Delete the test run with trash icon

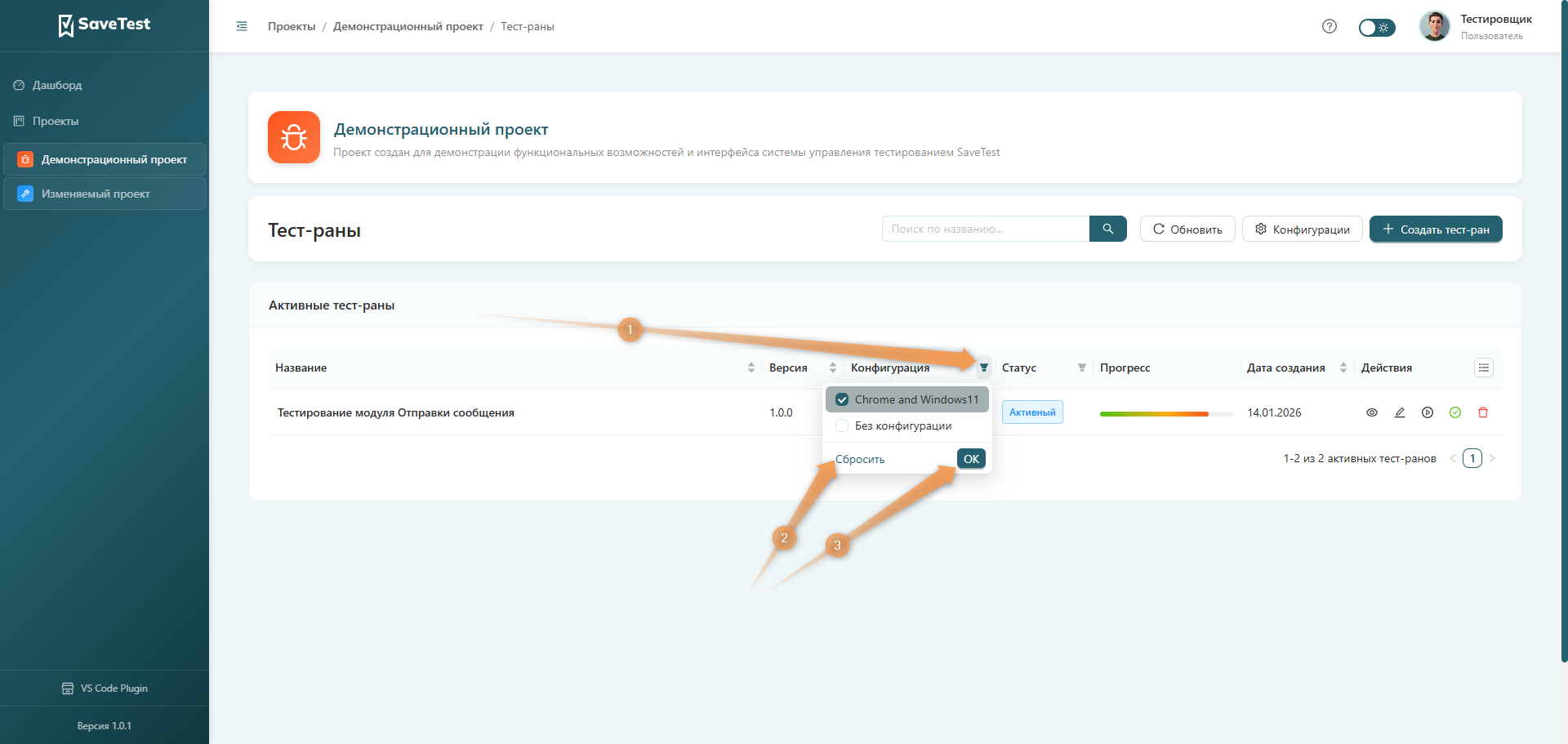coord(1483,412)
